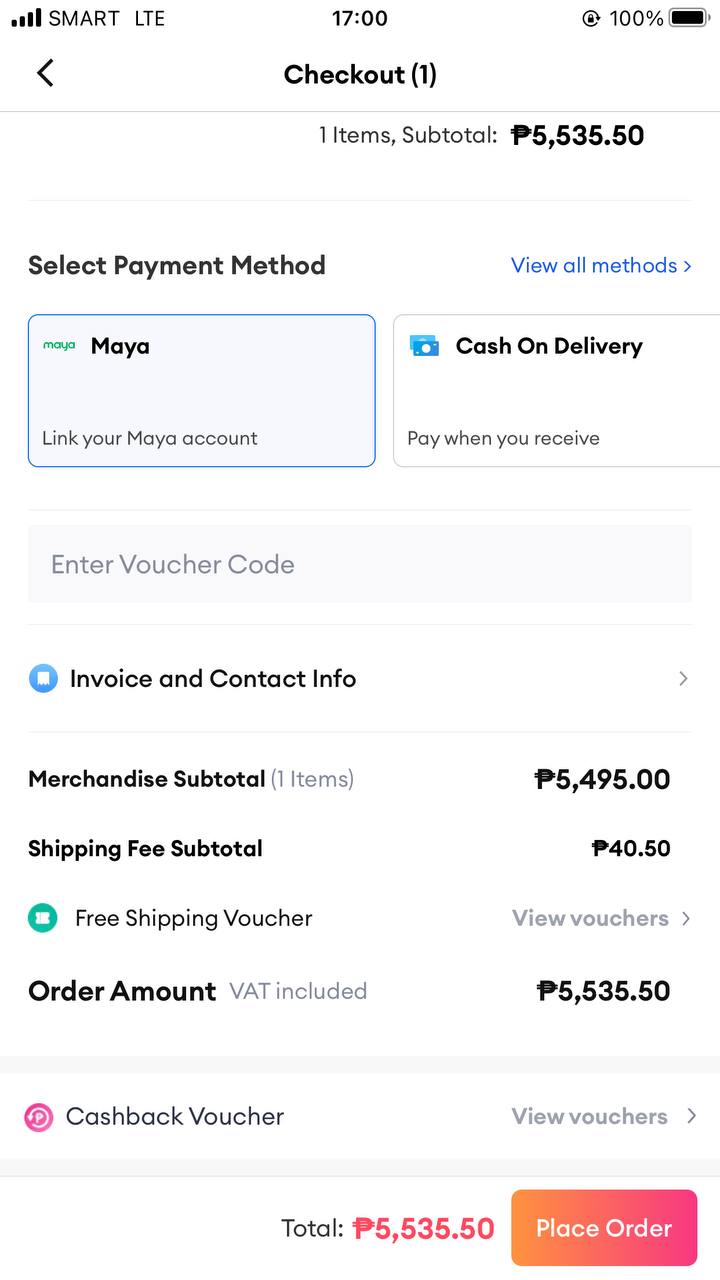Tap the Checkout (1) page title
The height and width of the screenshot is (1280, 720).
tap(360, 74)
